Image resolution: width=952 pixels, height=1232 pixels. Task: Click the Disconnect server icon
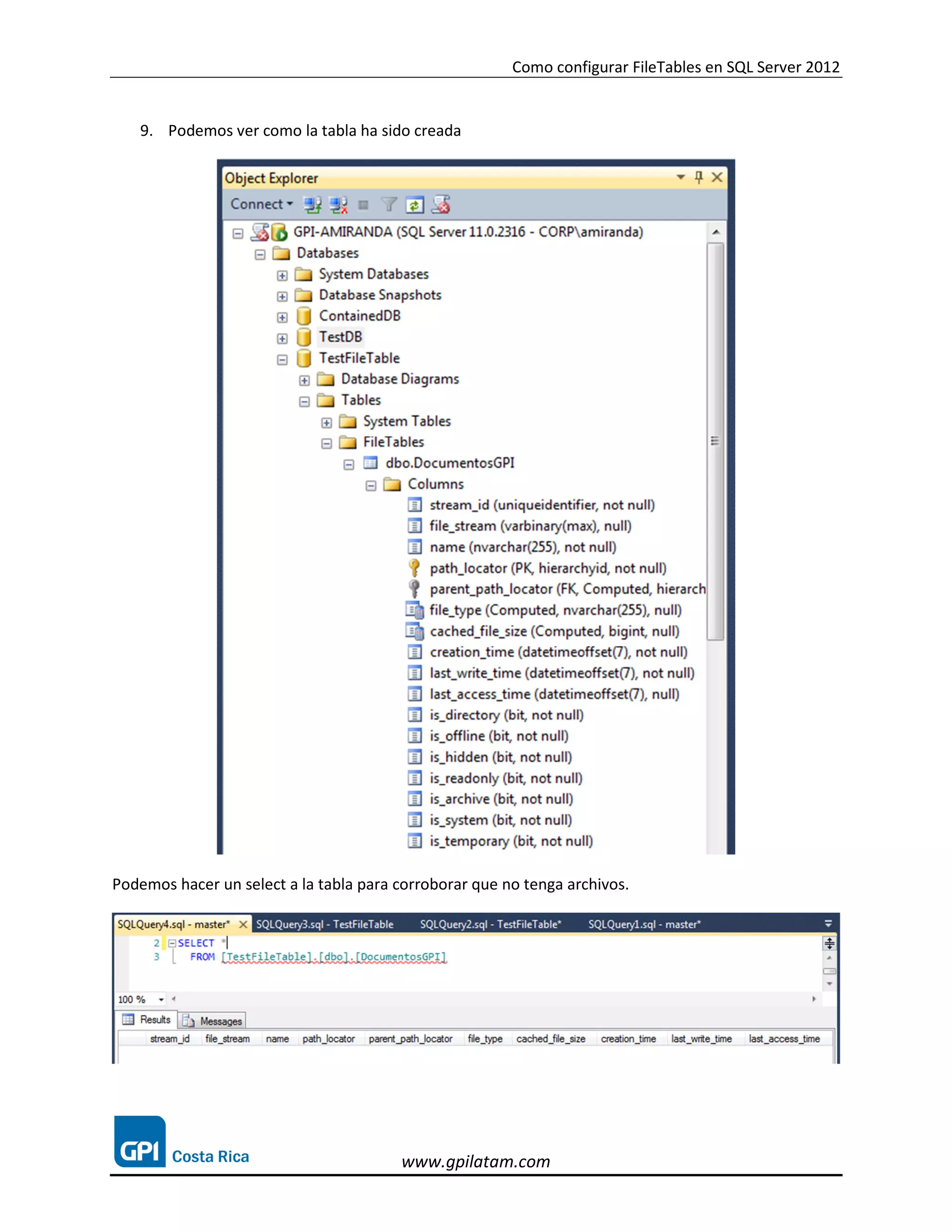pyautogui.click(x=338, y=205)
